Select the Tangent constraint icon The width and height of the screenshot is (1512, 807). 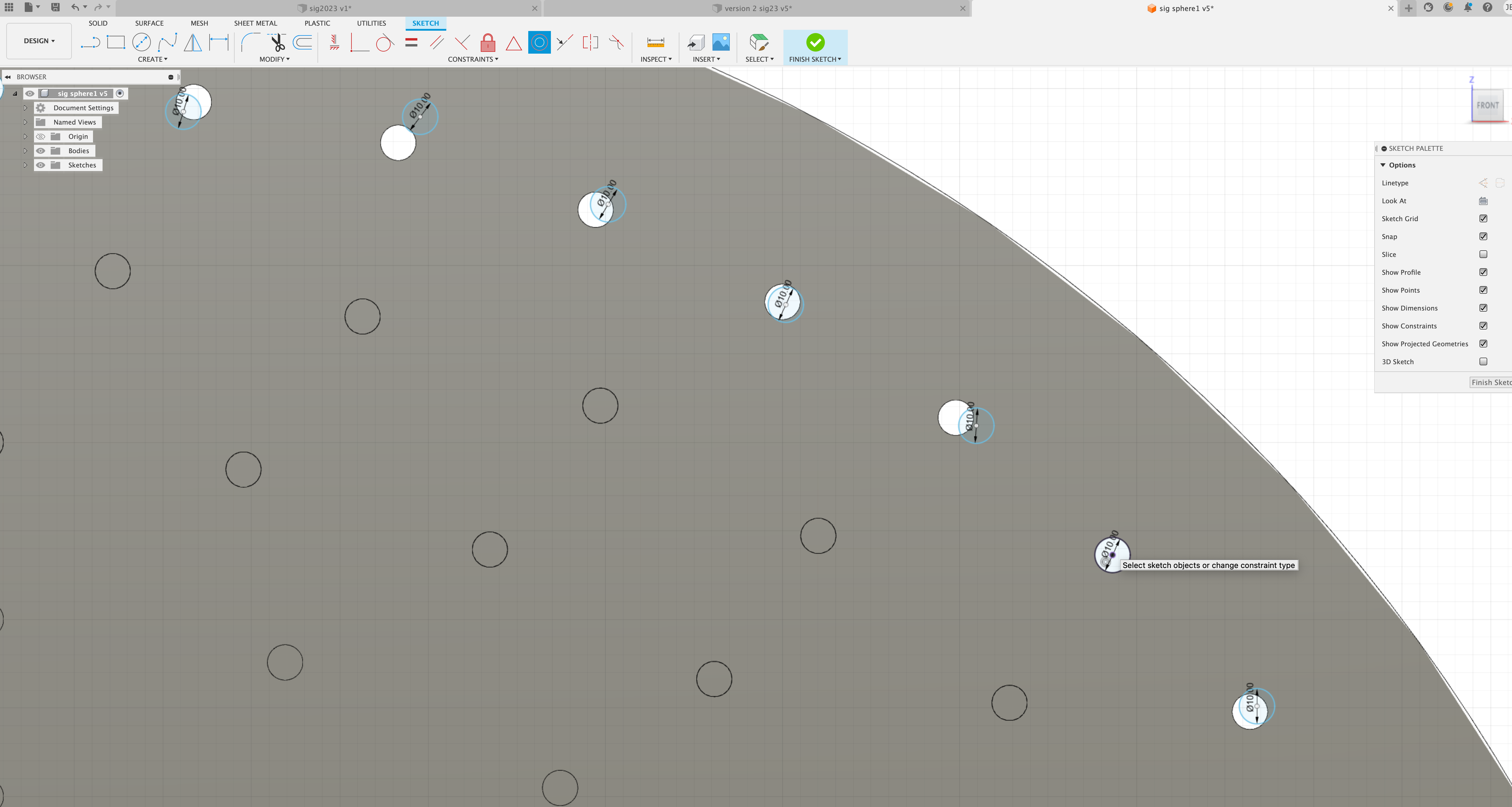385,42
